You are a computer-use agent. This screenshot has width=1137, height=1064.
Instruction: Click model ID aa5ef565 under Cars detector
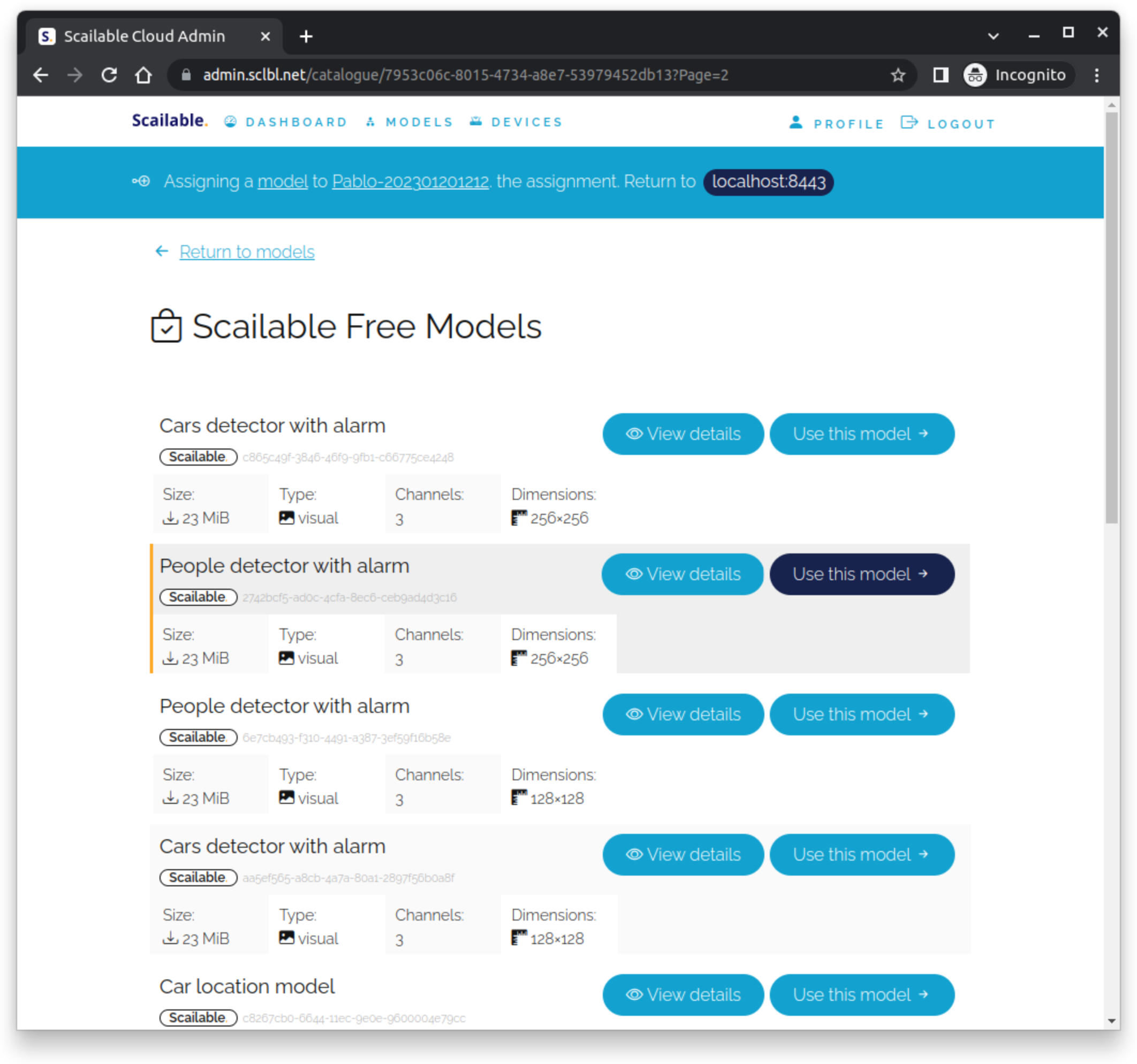coord(348,878)
